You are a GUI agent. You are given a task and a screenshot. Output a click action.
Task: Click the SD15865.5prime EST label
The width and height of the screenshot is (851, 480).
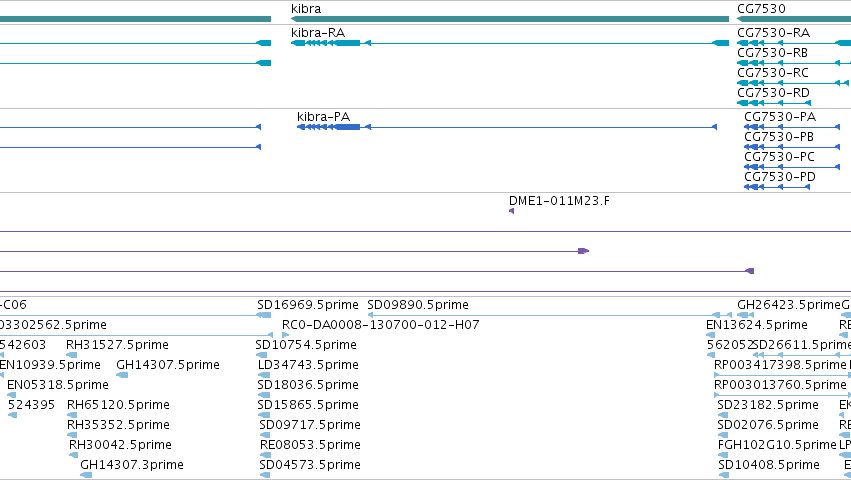308,405
